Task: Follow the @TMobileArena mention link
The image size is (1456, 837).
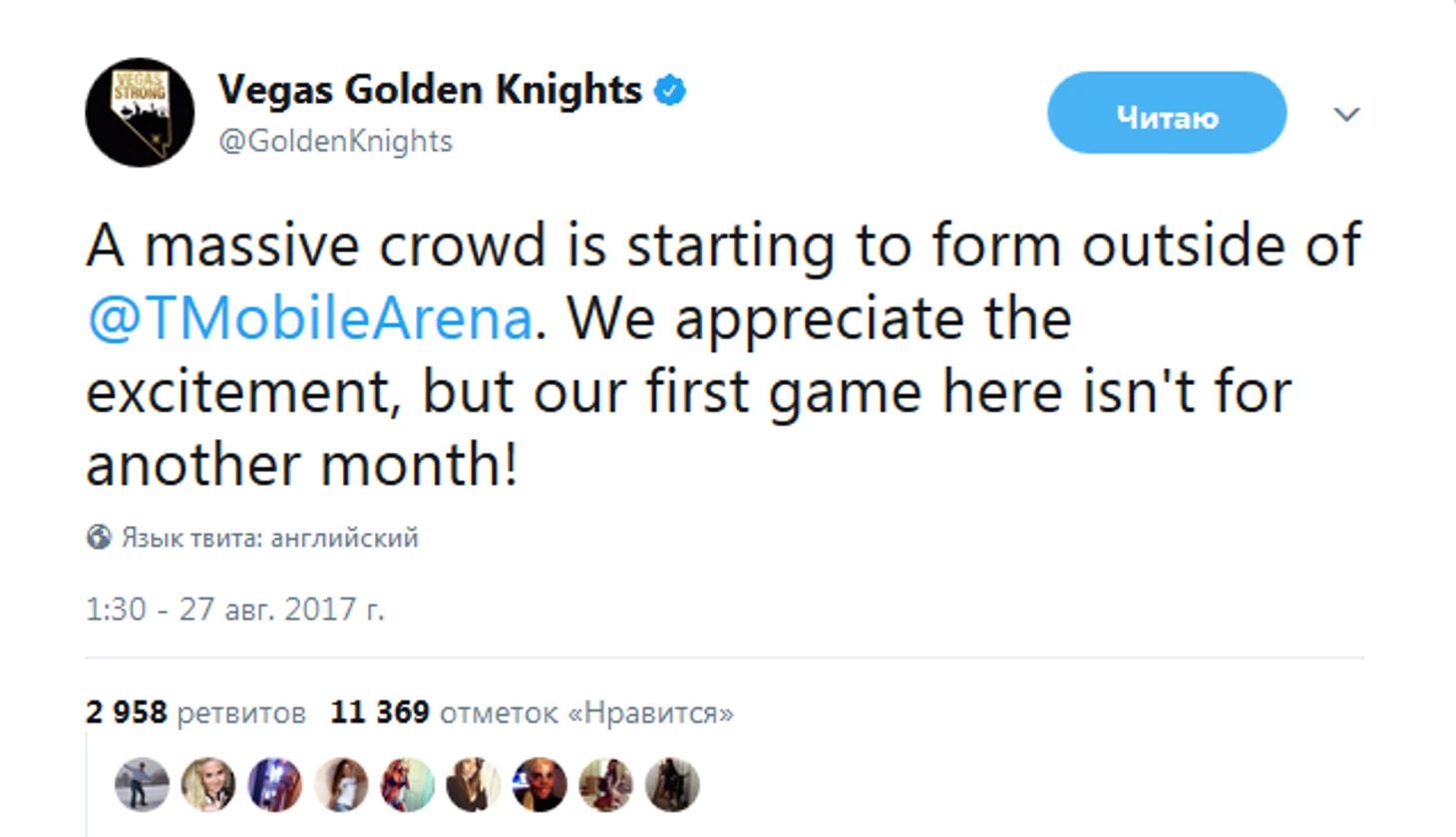Action: click(310, 319)
